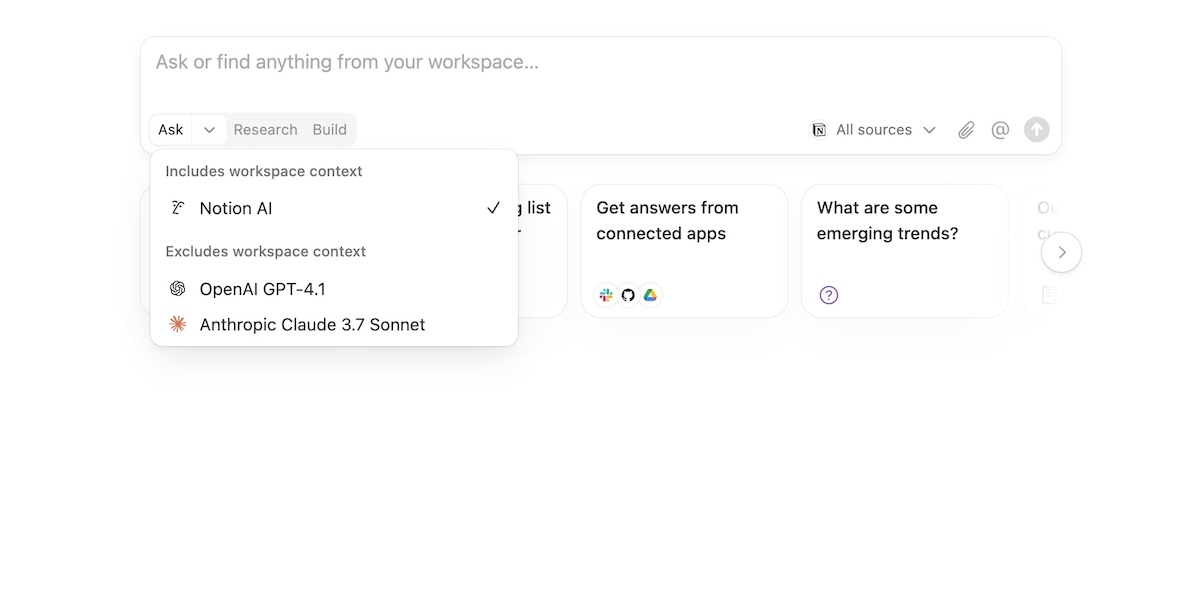Screen dimensions: 1200x600
Task: Select Notion AI model option
Action: (334, 208)
